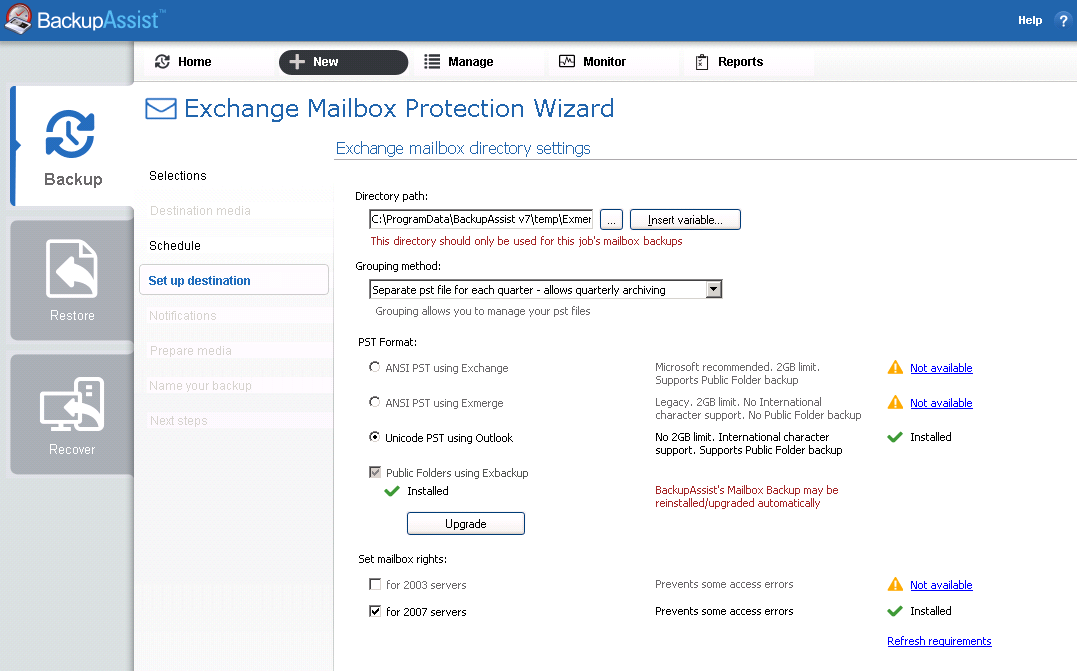Click warning icon beside ANSI PST using Exchange
Screen dimensions: 1077x671
click(x=895, y=367)
